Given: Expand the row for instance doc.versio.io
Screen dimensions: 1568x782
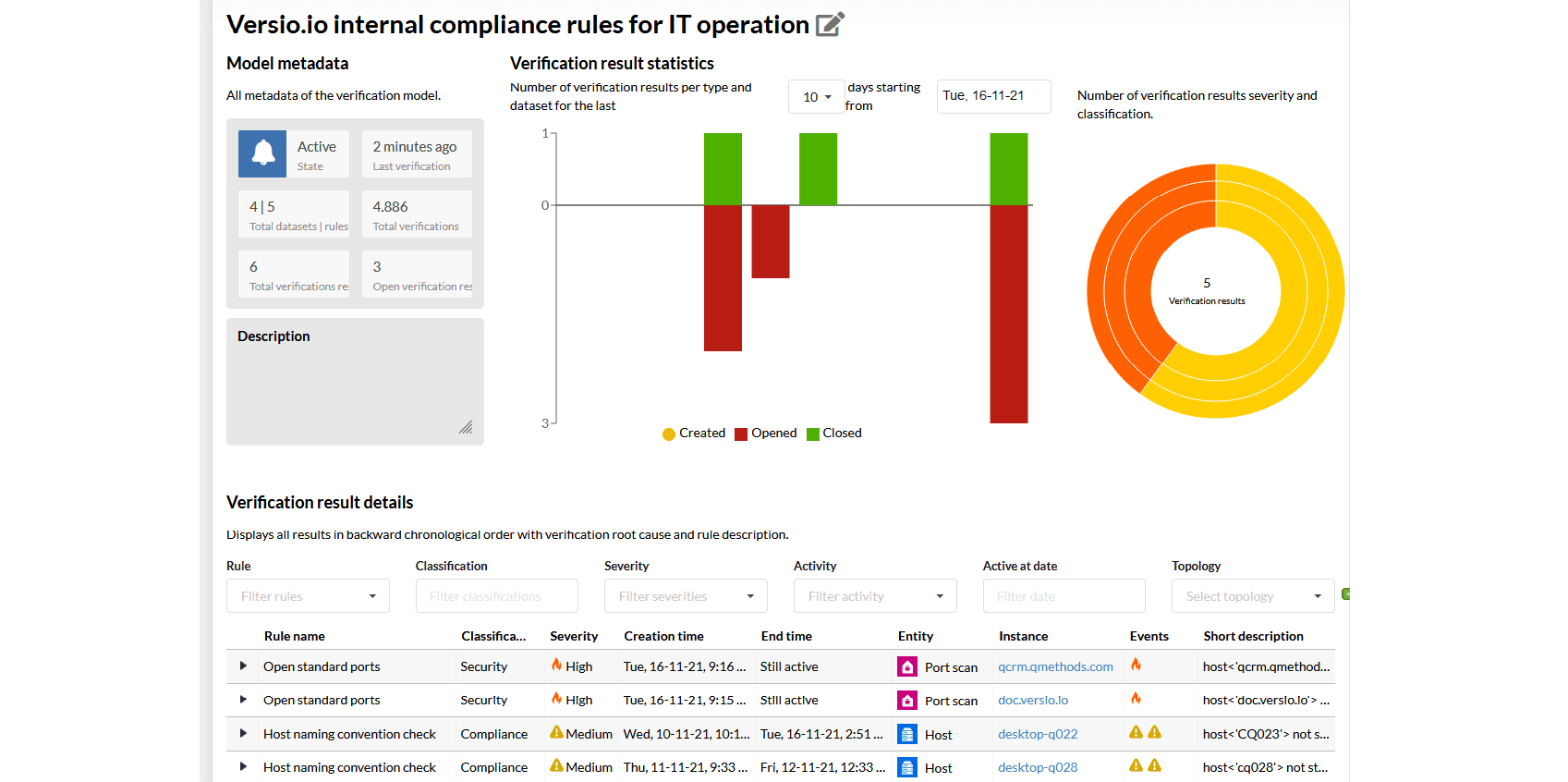Looking at the screenshot, I should [243, 700].
